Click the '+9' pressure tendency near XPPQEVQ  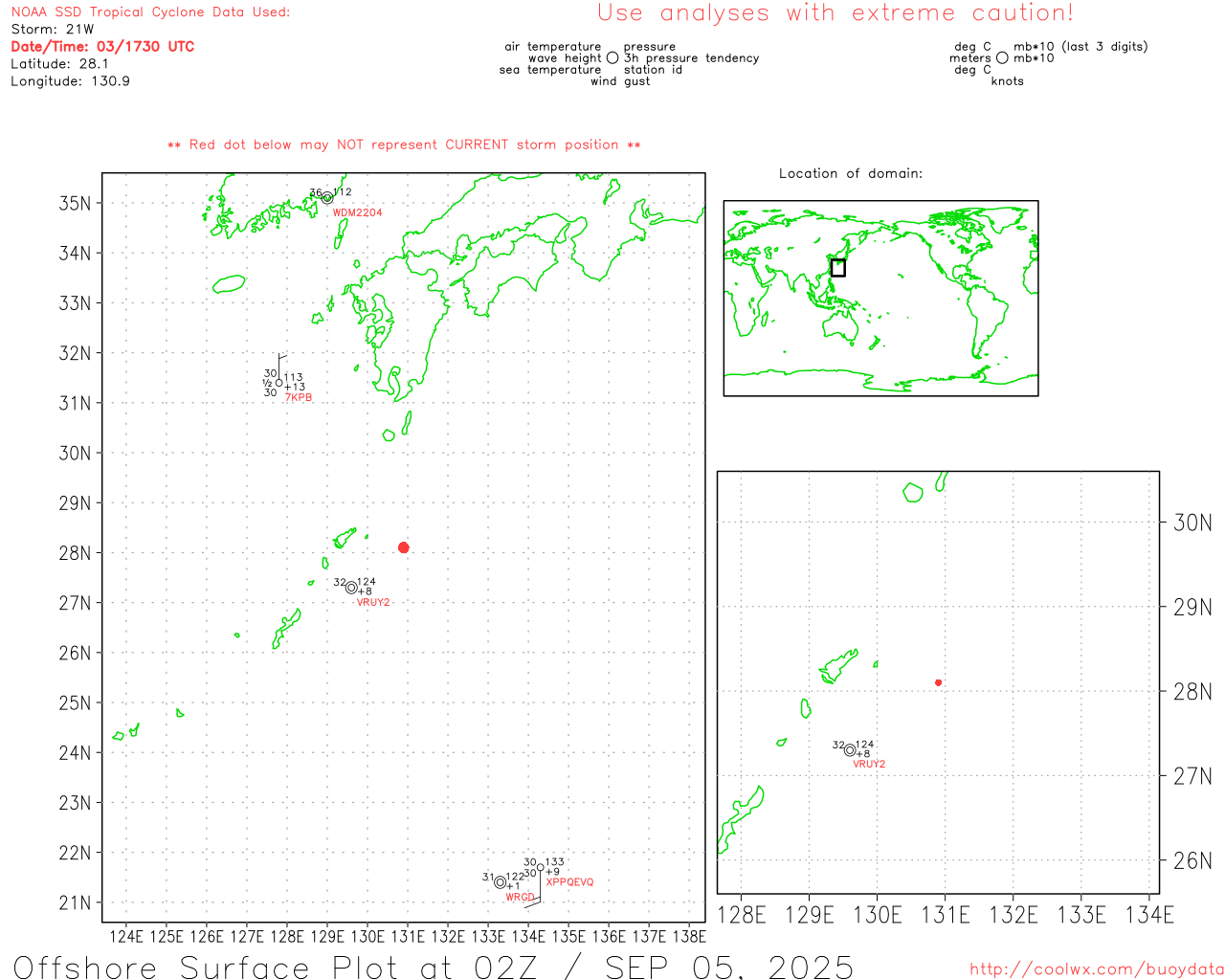552,872
